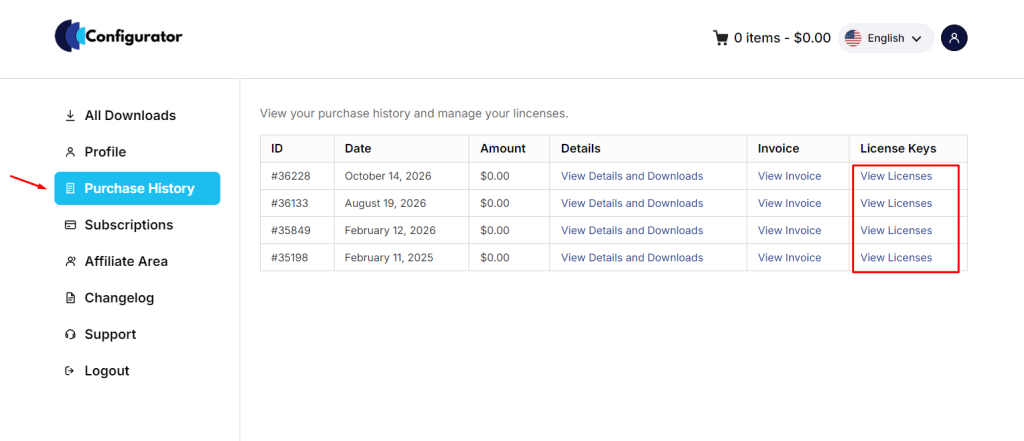The height and width of the screenshot is (441, 1024).
Task: Click the All Downloads download icon
Action: point(70,116)
